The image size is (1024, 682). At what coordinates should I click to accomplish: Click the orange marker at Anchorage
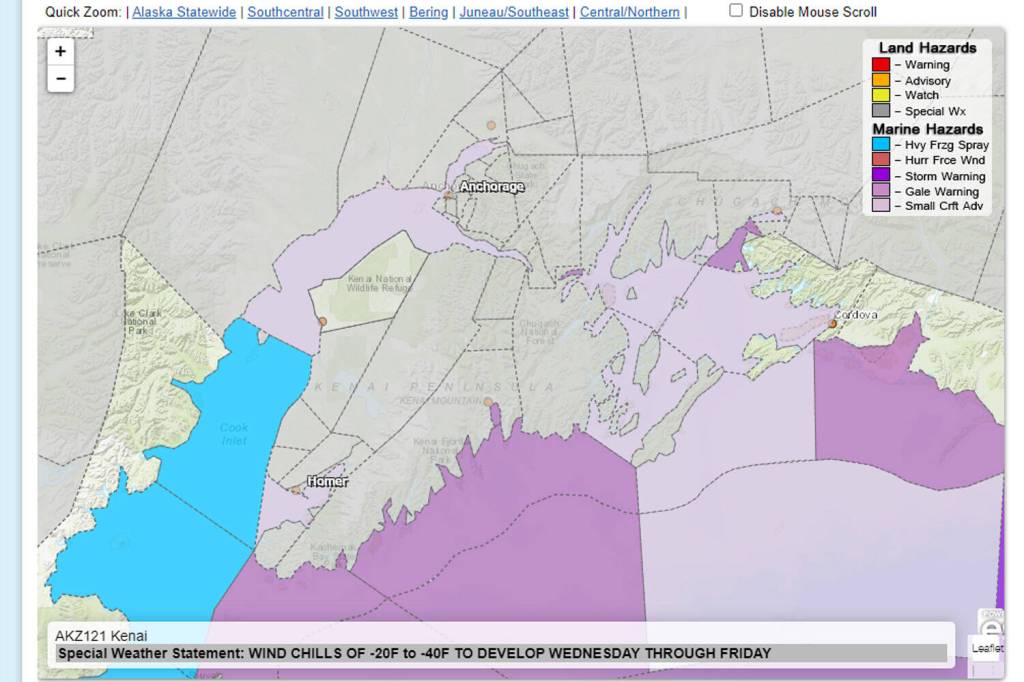pyautogui.click(x=449, y=196)
